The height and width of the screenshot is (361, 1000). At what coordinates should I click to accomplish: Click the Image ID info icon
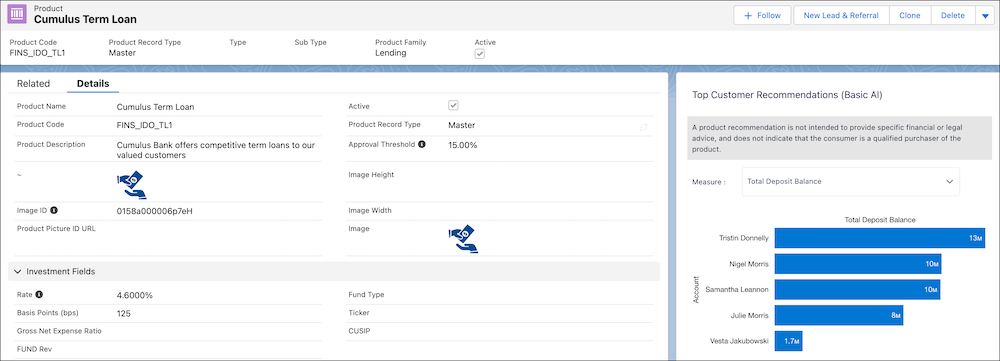coord(54,210)
